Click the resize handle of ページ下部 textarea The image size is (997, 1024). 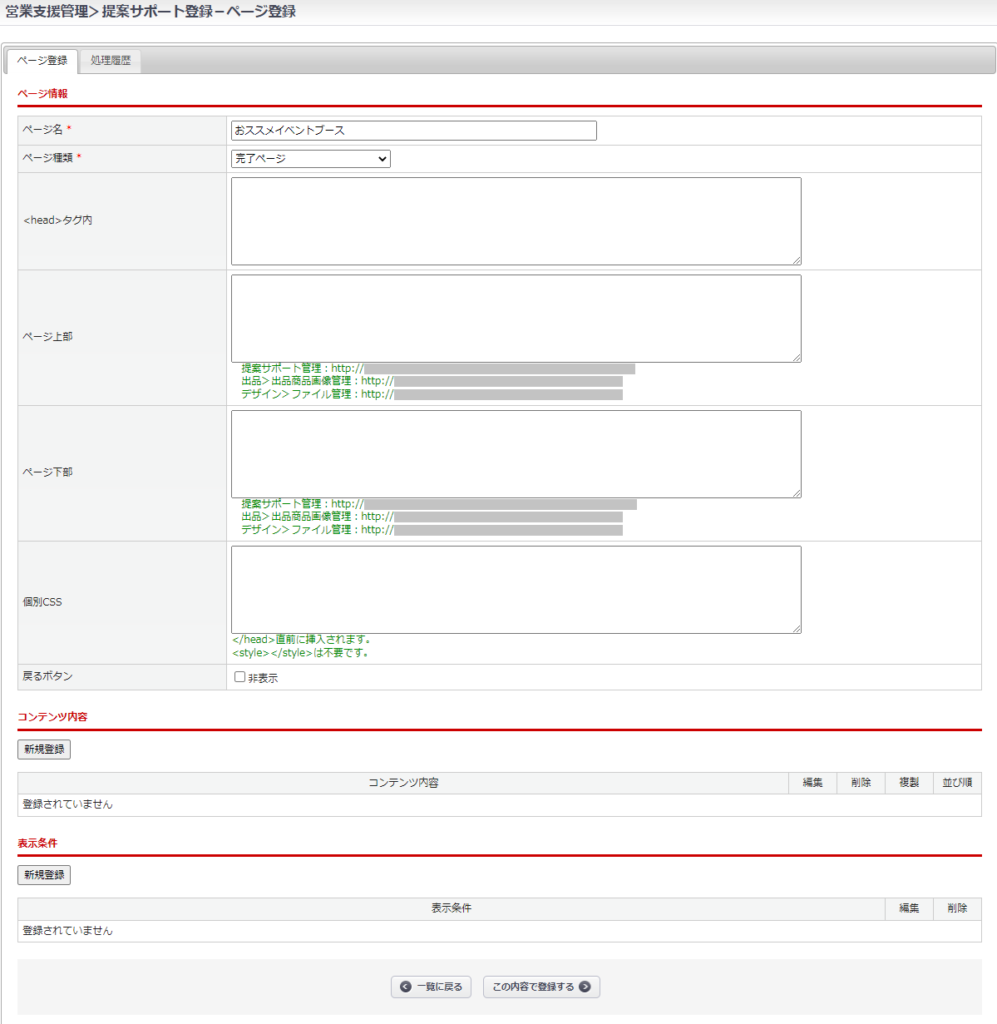(797, 493)
